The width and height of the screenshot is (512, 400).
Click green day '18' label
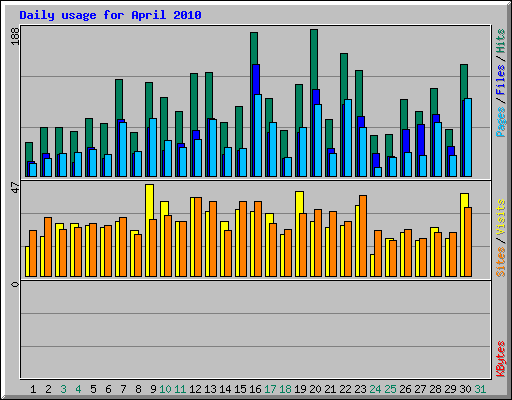point(285,389)
